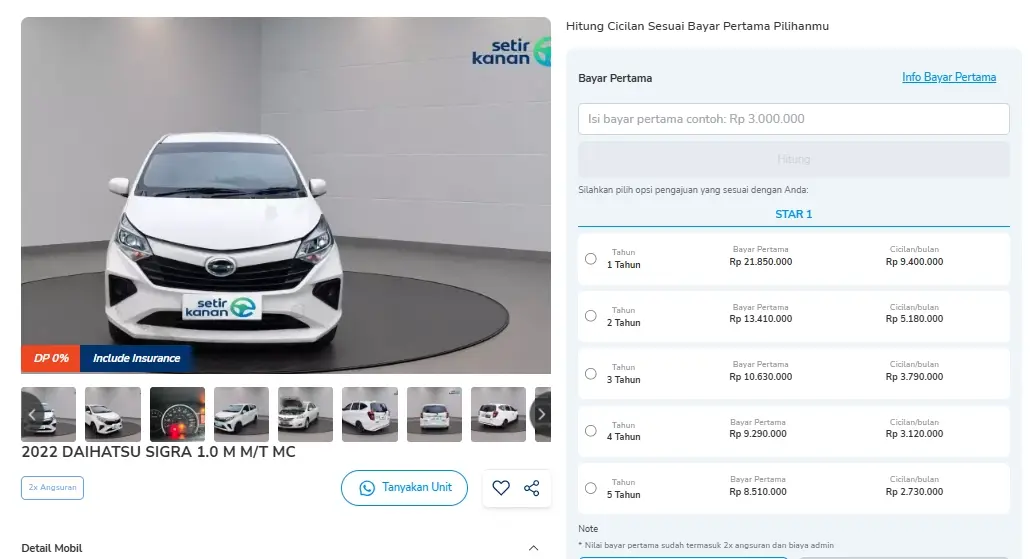Click the Rp 5.180.000 monthly installment
The image size is (1032, 559).
coord(914,319)
